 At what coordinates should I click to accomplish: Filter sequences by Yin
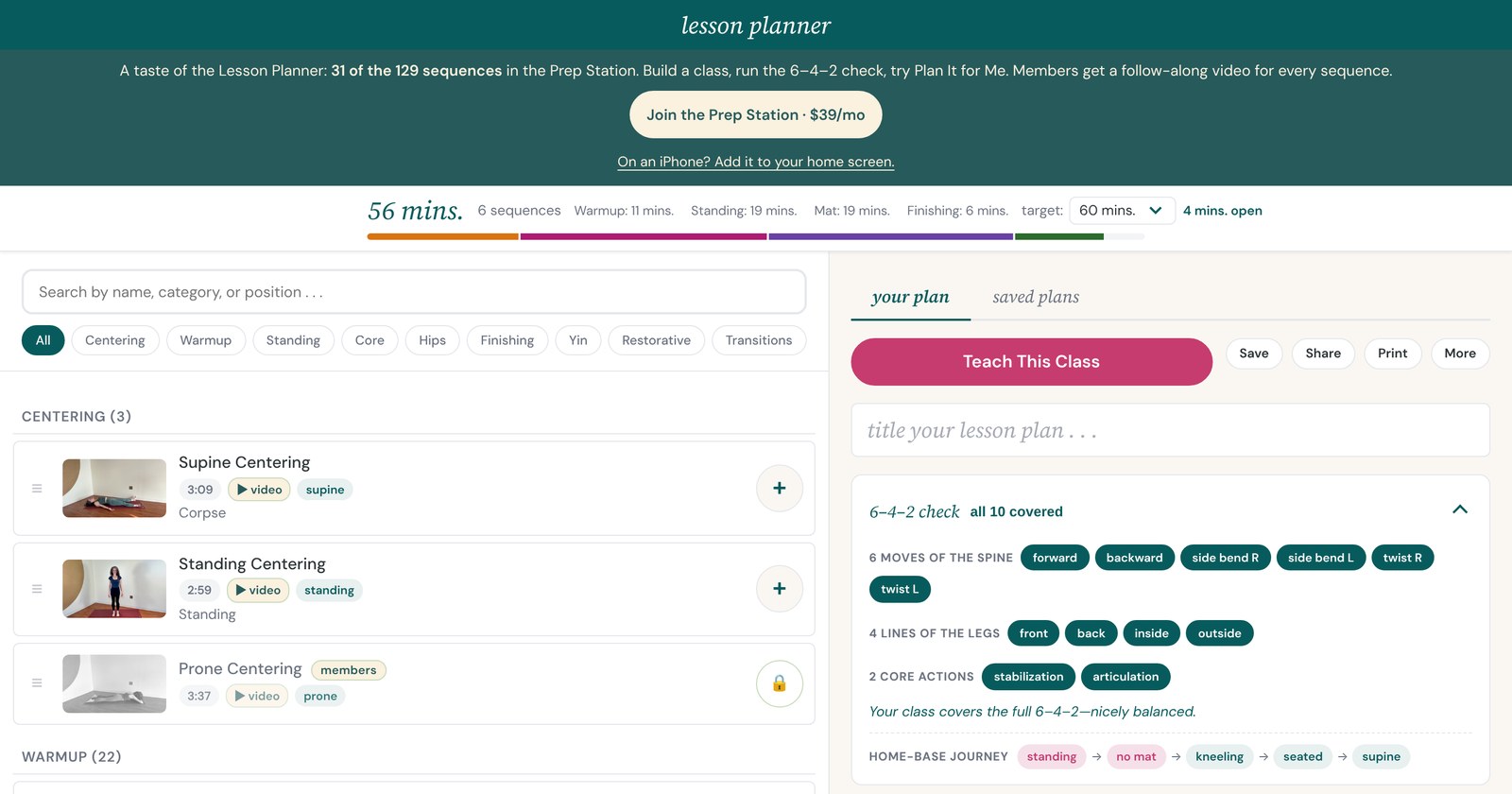point(578,340)
